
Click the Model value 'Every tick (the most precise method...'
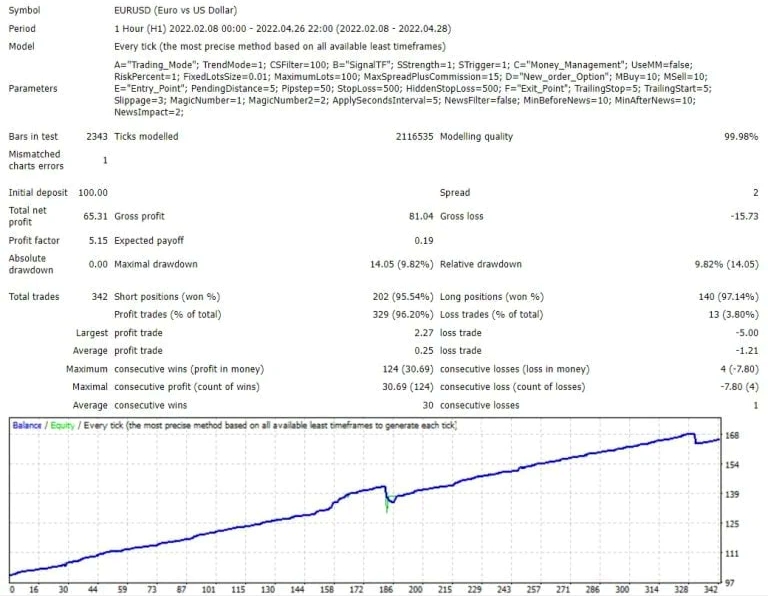coord(280,47)
